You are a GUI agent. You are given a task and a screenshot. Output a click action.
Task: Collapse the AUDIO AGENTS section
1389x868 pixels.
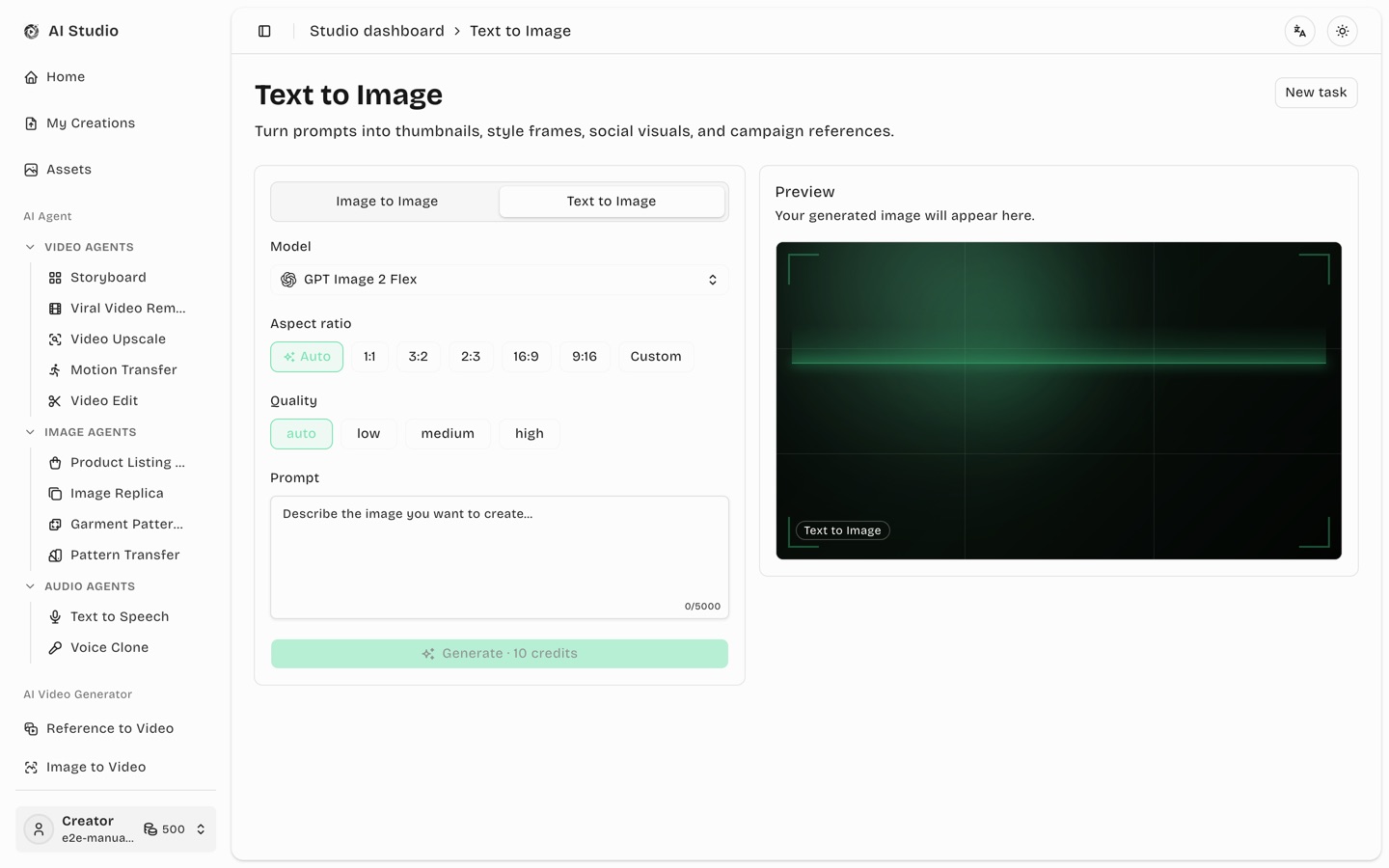point(30,587)
